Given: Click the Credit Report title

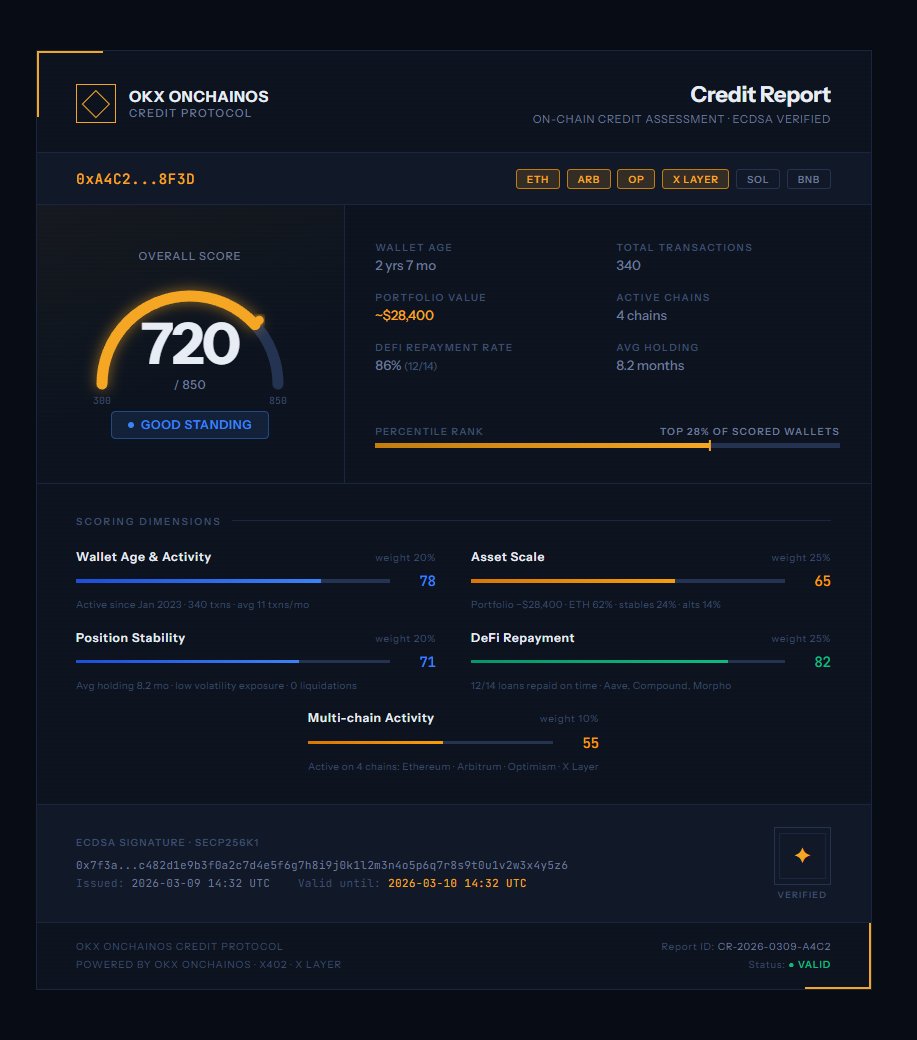Looking at the screenshot, I should tap(760, 95).
